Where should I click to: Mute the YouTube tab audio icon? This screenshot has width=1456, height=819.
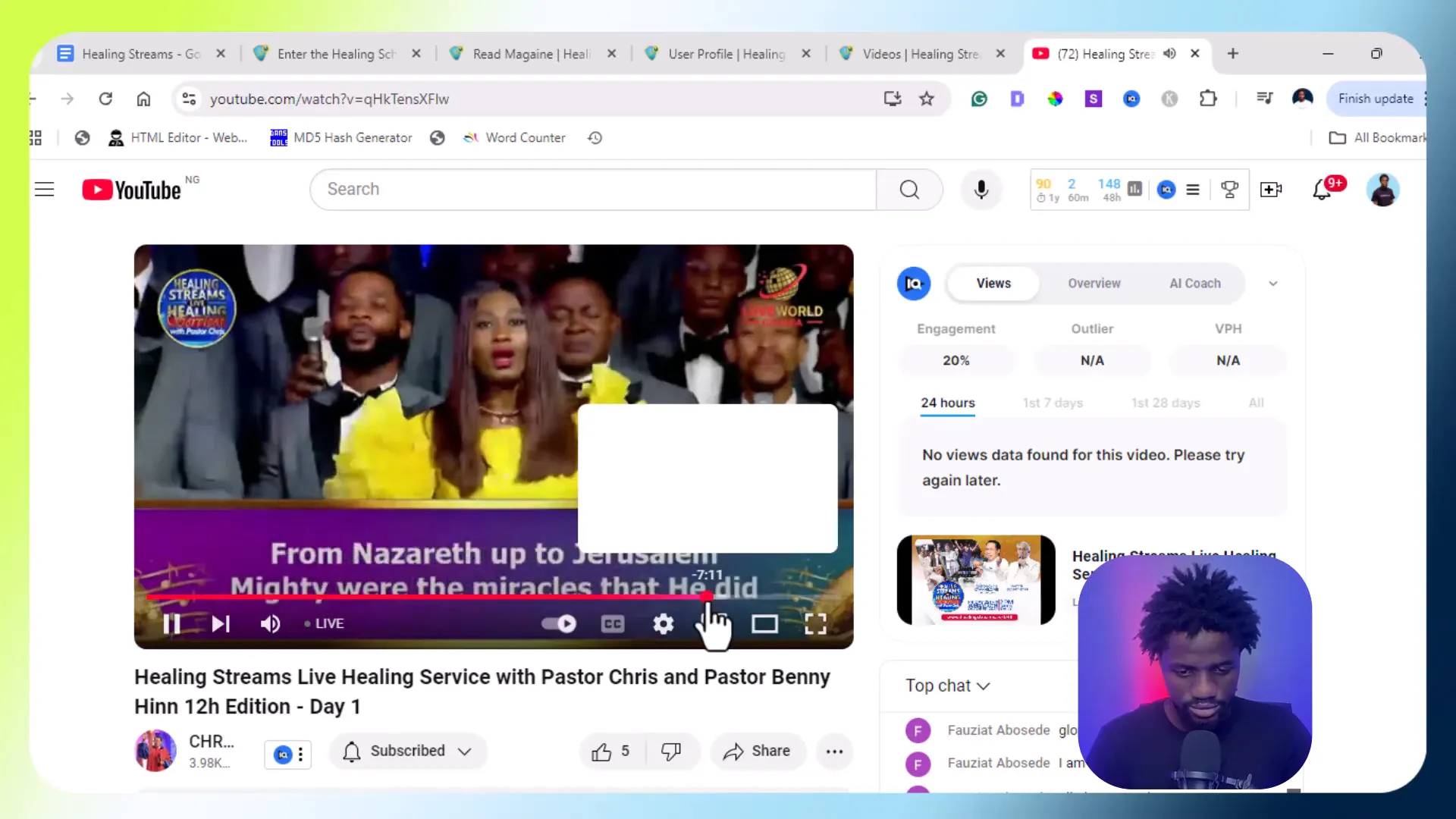1170,54
